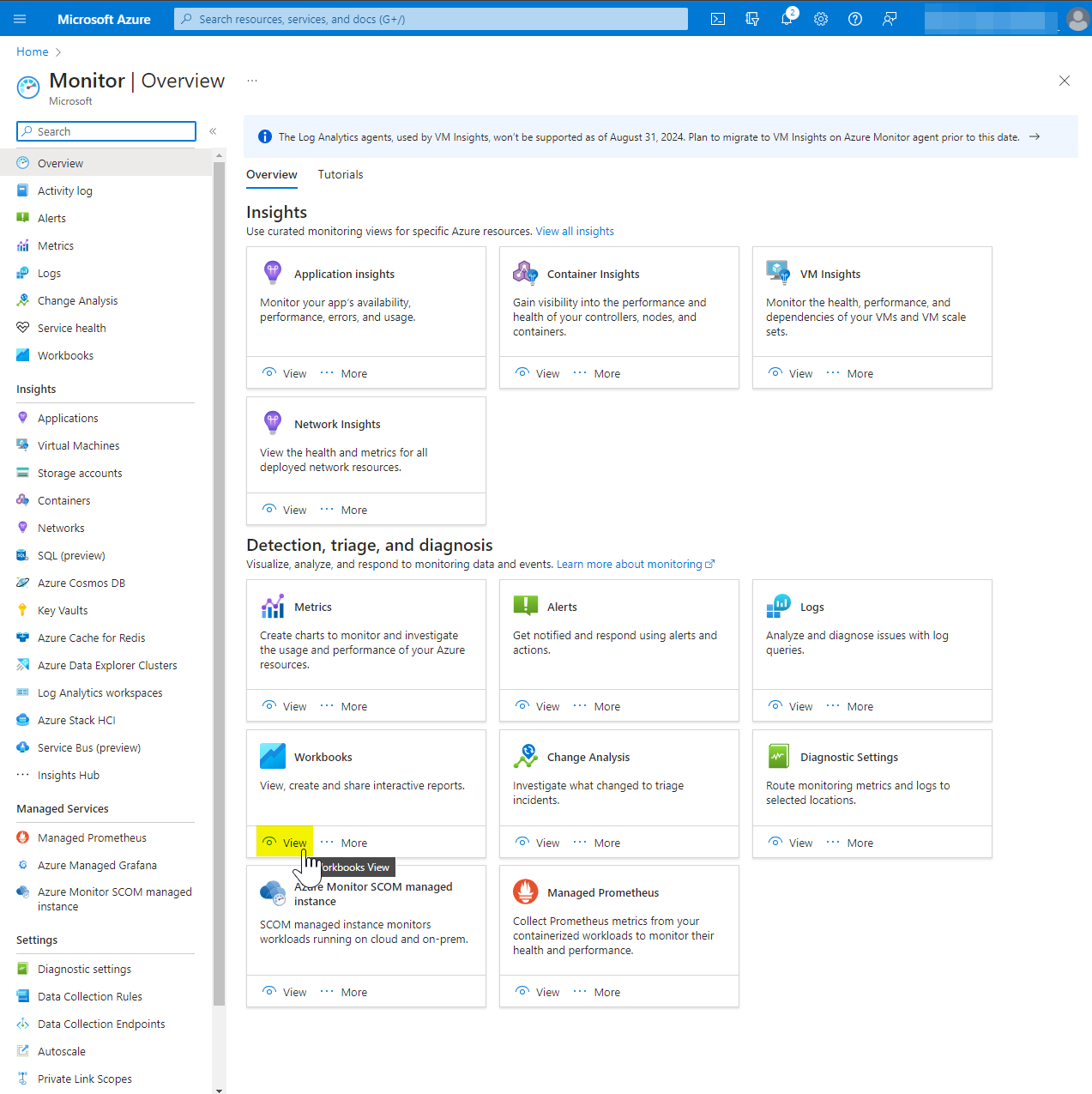Select the Overview tab
This screenshot has height=1094, width=1092.
272,174
